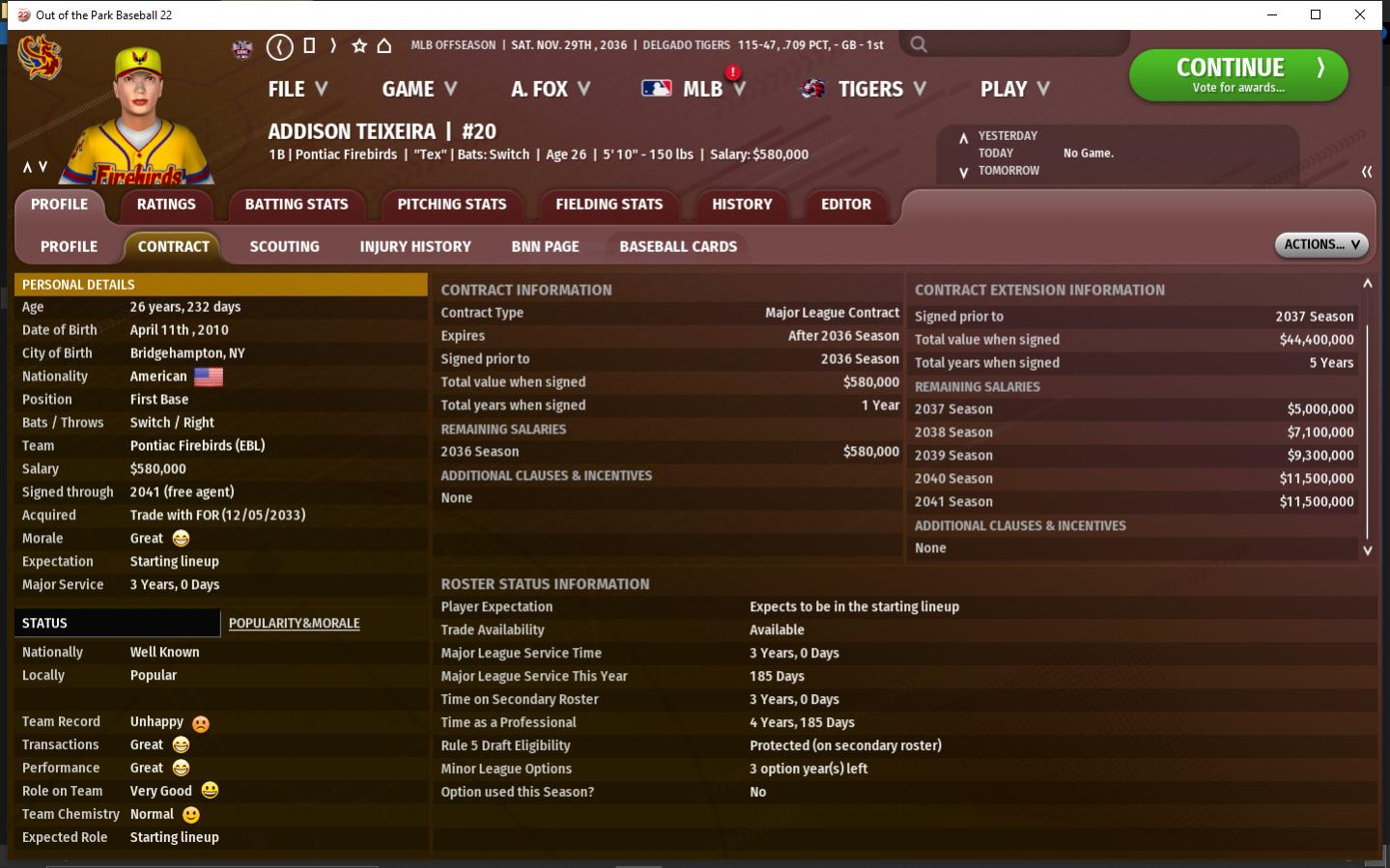Switch to the BATTING STATS tab
The height and width of the screenshot is (868, 1390).
[x=297, y=205]
